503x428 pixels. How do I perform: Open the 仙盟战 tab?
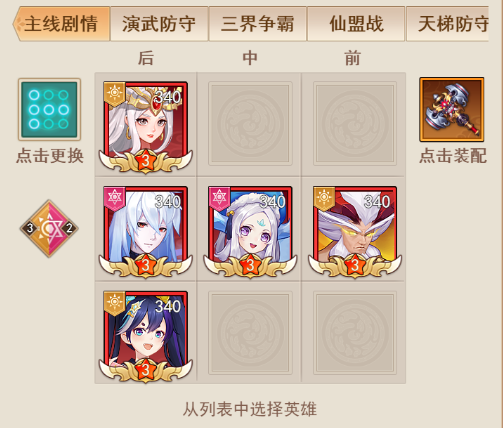tap(356, 24)
